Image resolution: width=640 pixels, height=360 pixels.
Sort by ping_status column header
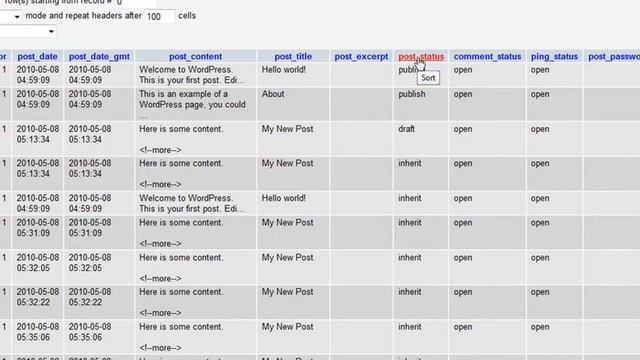click(x=554, y=56)
